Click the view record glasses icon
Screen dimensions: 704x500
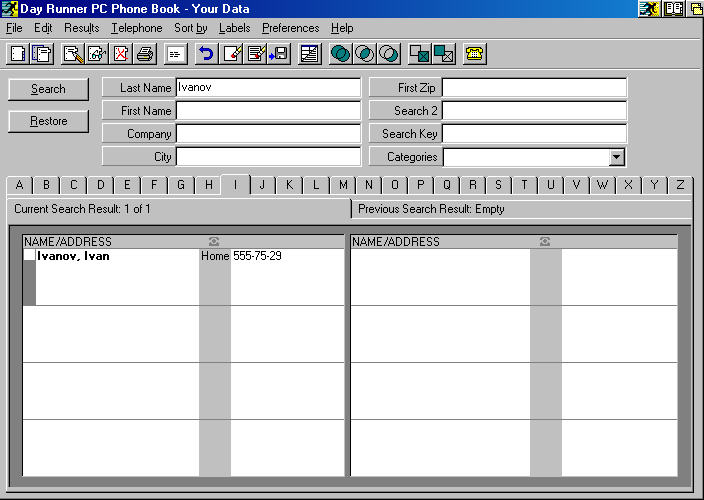[97, 54]
